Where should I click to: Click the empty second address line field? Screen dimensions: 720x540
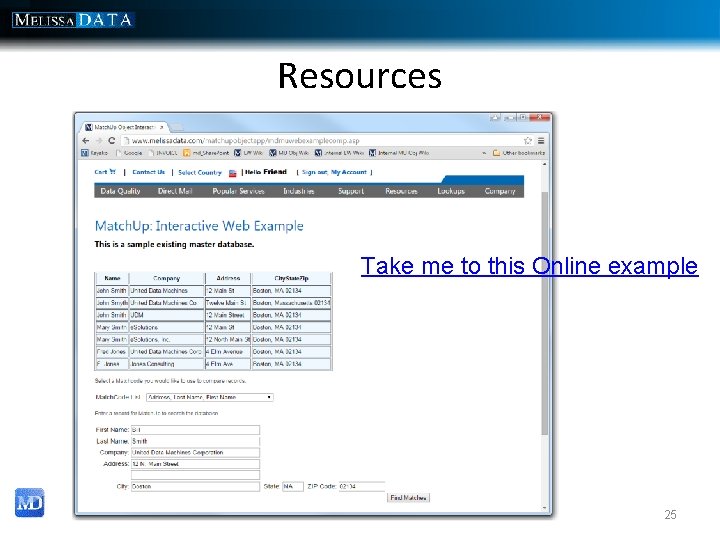coord(195,475)
